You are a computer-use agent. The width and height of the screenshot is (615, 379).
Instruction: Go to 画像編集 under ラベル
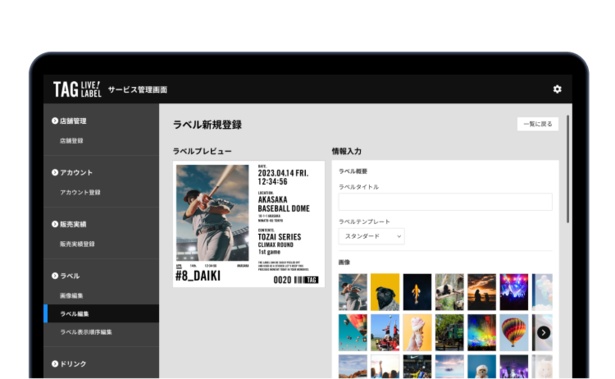click(71, 296)
